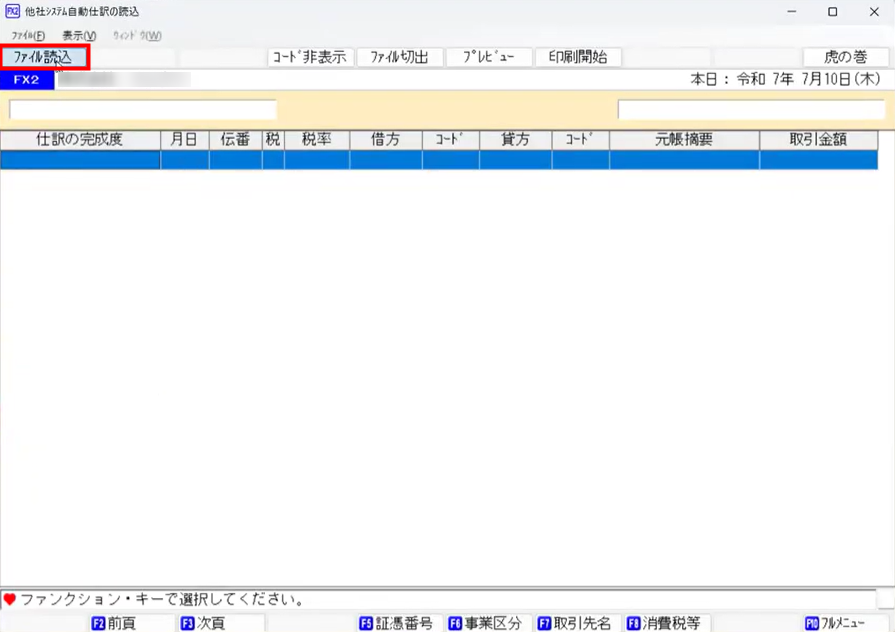
Task: Click the 取引金額 column header
Action: [x=818, y=140]
